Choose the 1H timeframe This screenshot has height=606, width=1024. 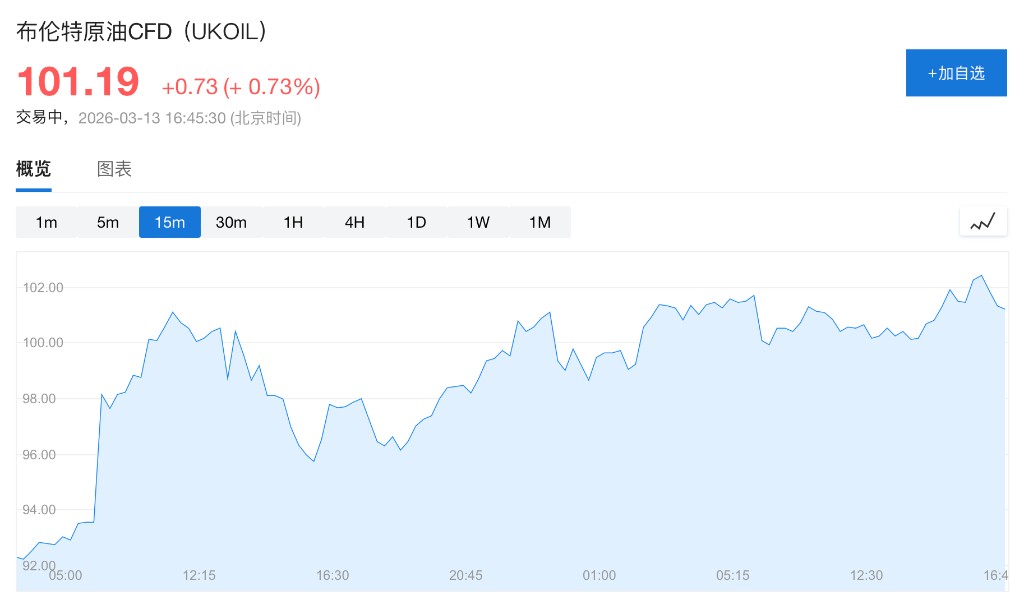pyautogui.click(x=293, y=222)
